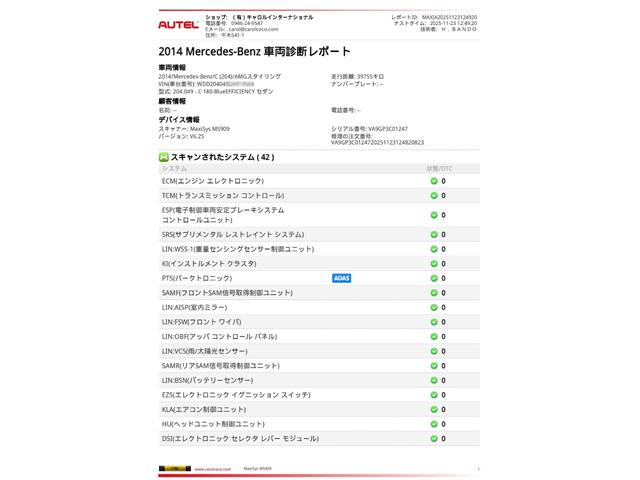Click the green scanned systems car icon
The image size is (640, 480).
pos(164,157)
